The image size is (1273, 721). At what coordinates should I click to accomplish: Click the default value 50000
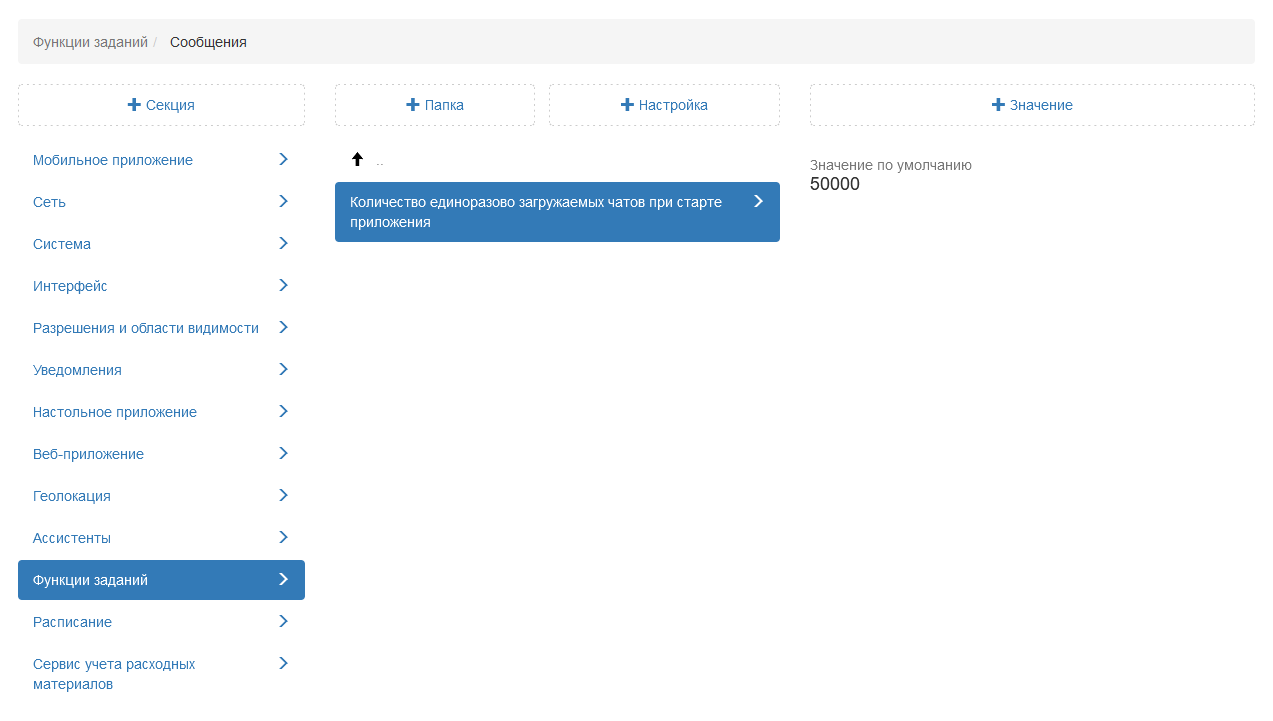click(x=835, y=184)
